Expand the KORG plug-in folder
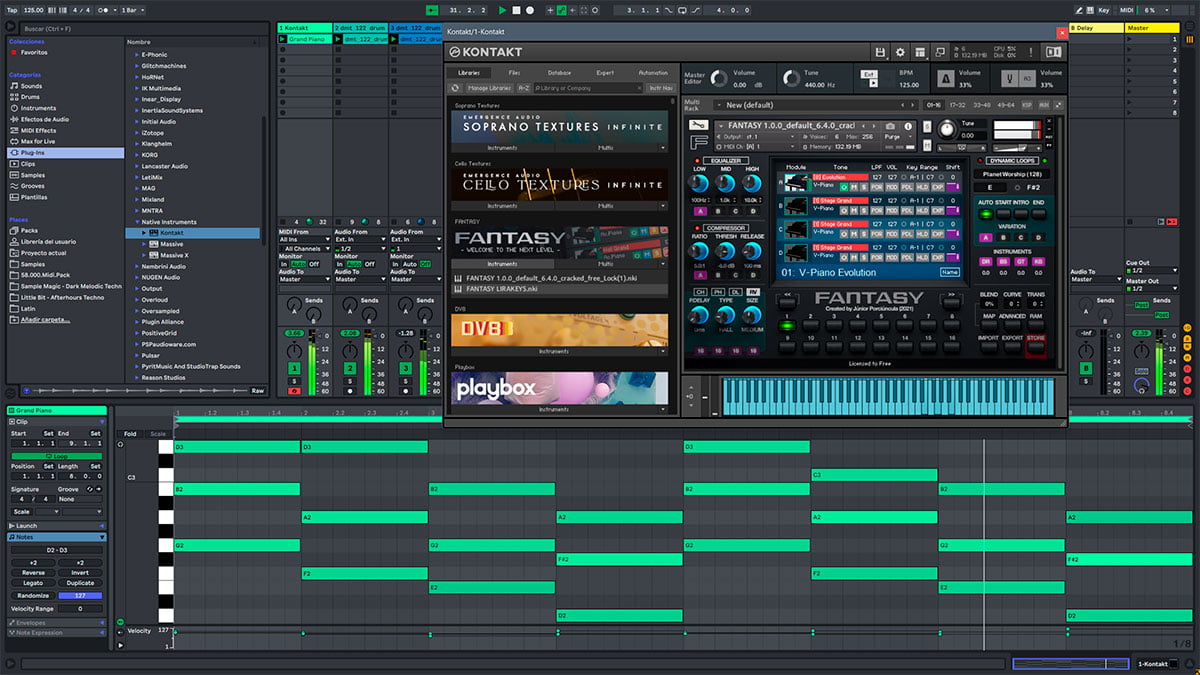The image size is (1200, 675). pyautogui.click(x=137, y=155)
